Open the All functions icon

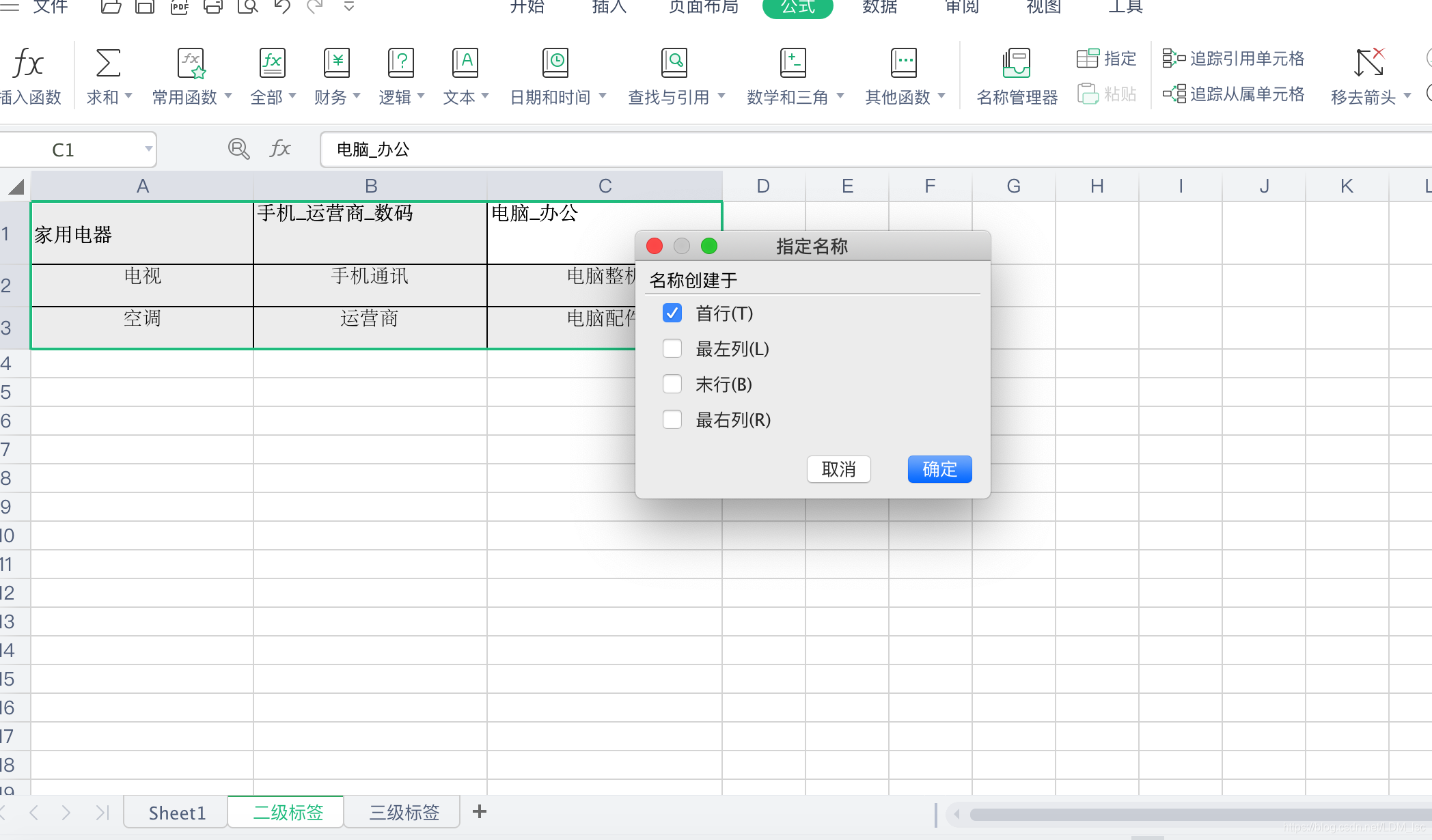(x=273, y=63)
